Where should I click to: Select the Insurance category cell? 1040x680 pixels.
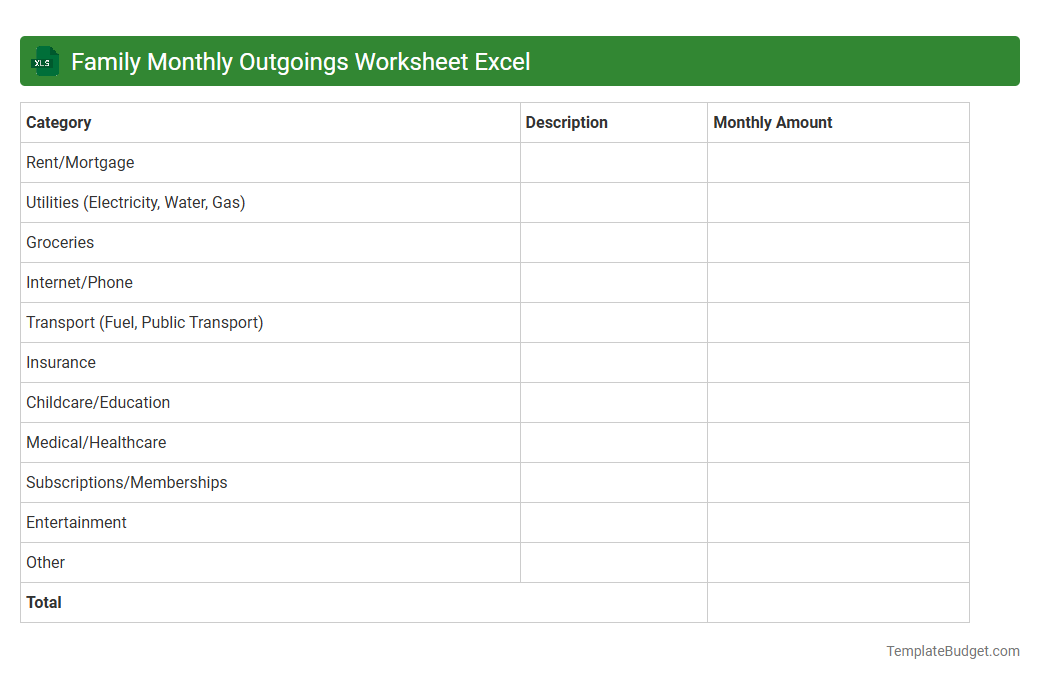(x=60, y=362)
